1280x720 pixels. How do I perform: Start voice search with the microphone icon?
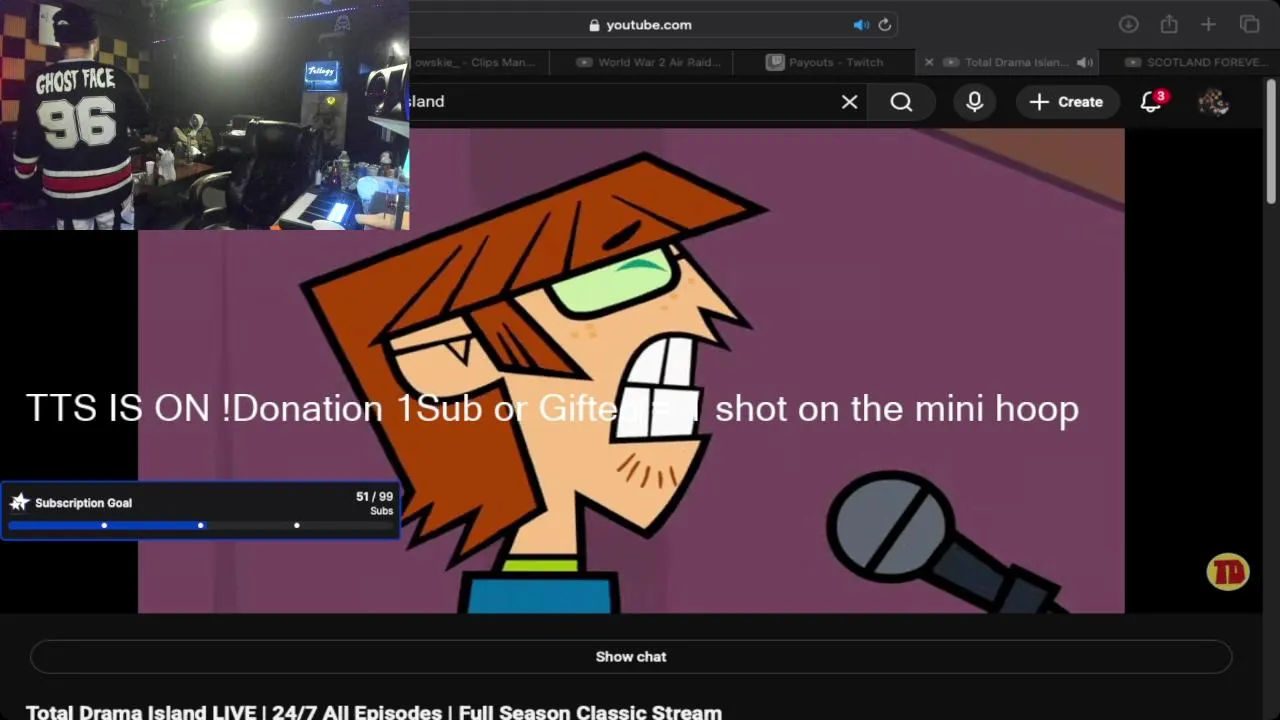[x=974, y=102]
